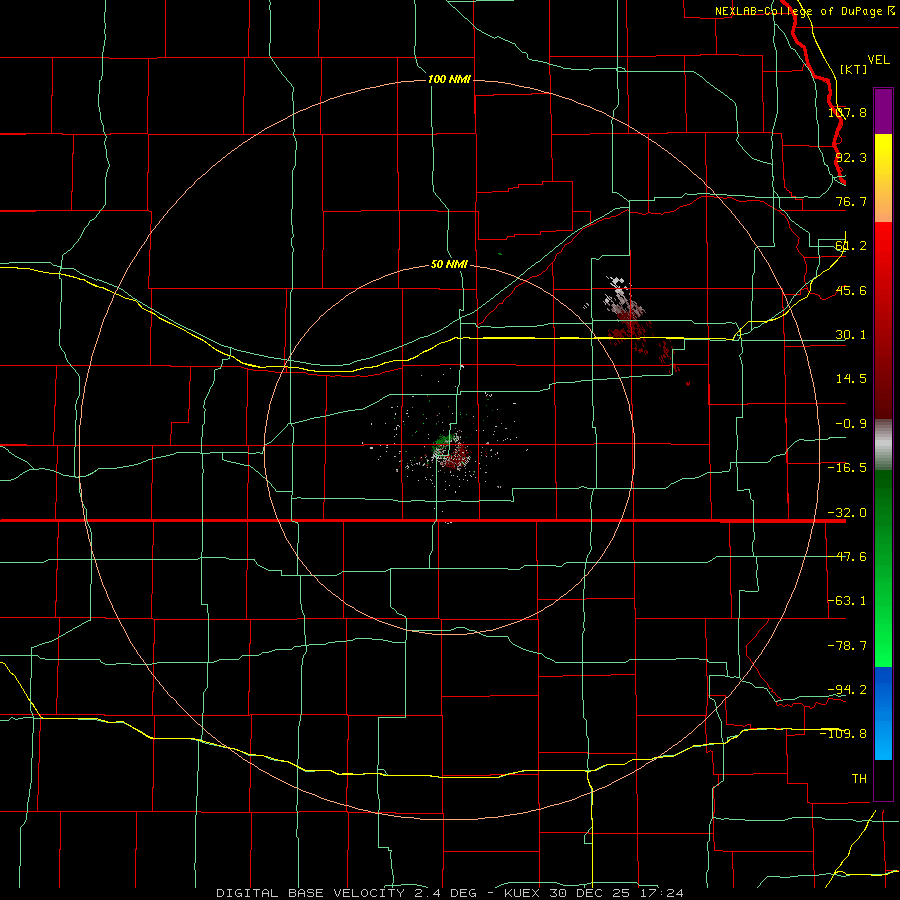
Task: Click the -16.5 velocity scale value
Action: click(847, 468)
